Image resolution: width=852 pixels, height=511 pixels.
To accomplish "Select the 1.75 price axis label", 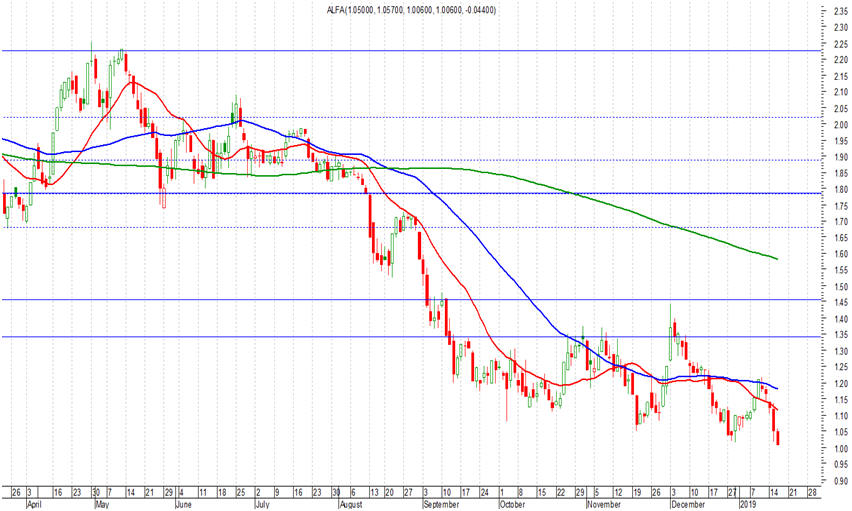I will (x=841, y=205).
